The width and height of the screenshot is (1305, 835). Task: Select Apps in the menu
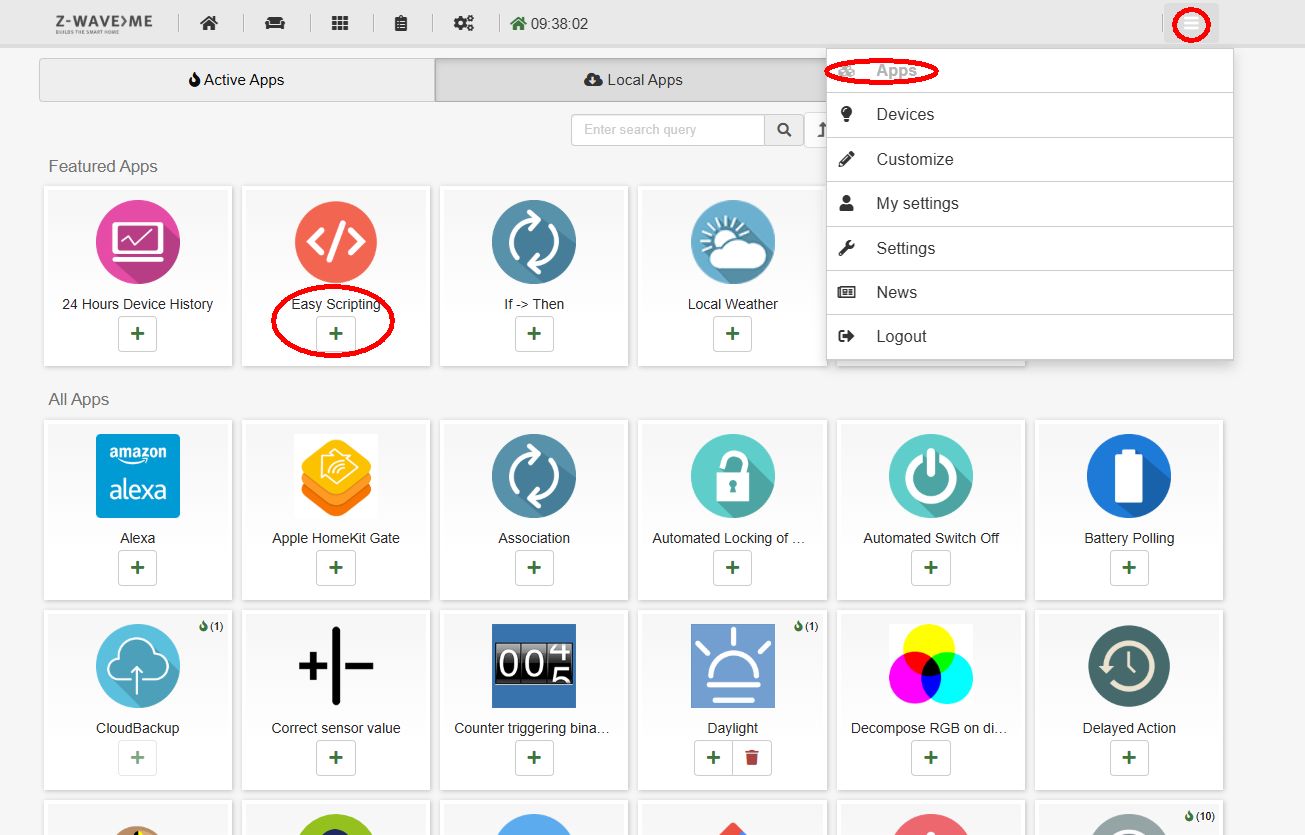tap(1029, 71)
